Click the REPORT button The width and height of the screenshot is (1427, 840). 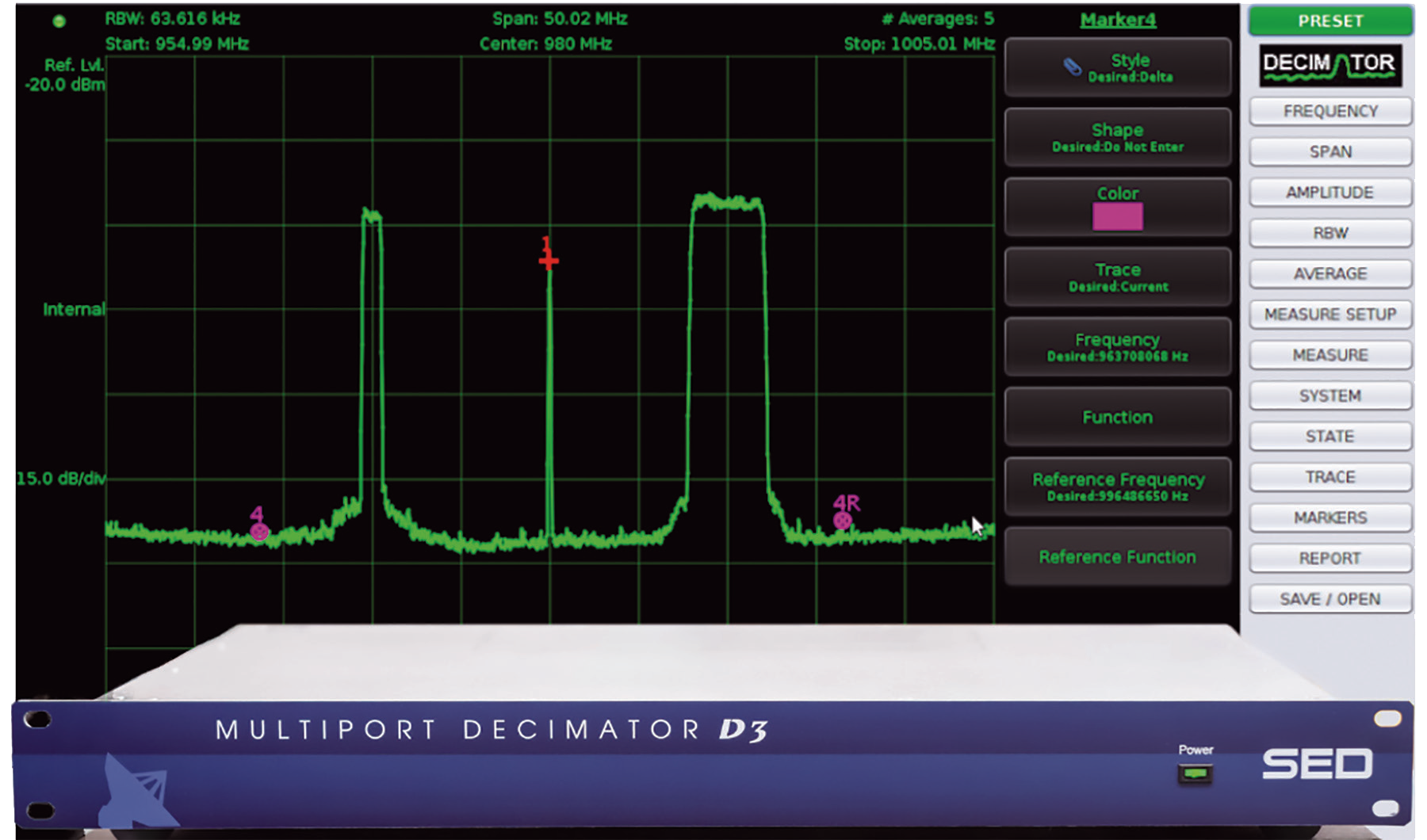pyautogui.click(x=1330, y=559)
